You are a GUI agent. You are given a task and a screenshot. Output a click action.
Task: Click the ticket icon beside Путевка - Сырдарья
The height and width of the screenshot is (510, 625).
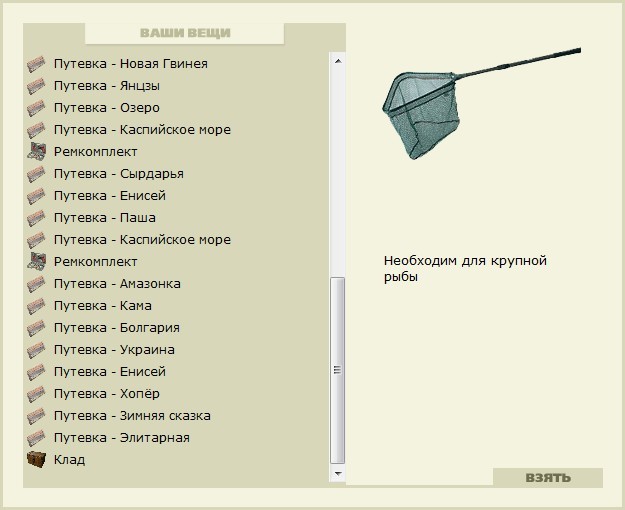pos(36,174)
